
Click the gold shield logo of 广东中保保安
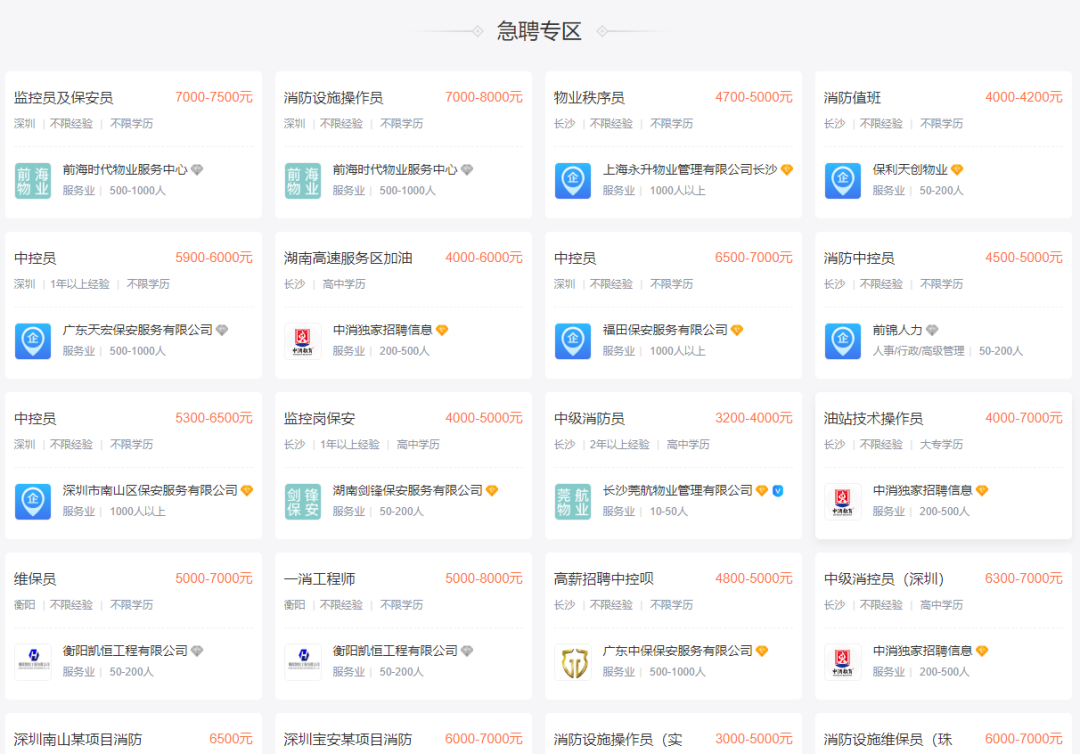click(x=573, y=662)
